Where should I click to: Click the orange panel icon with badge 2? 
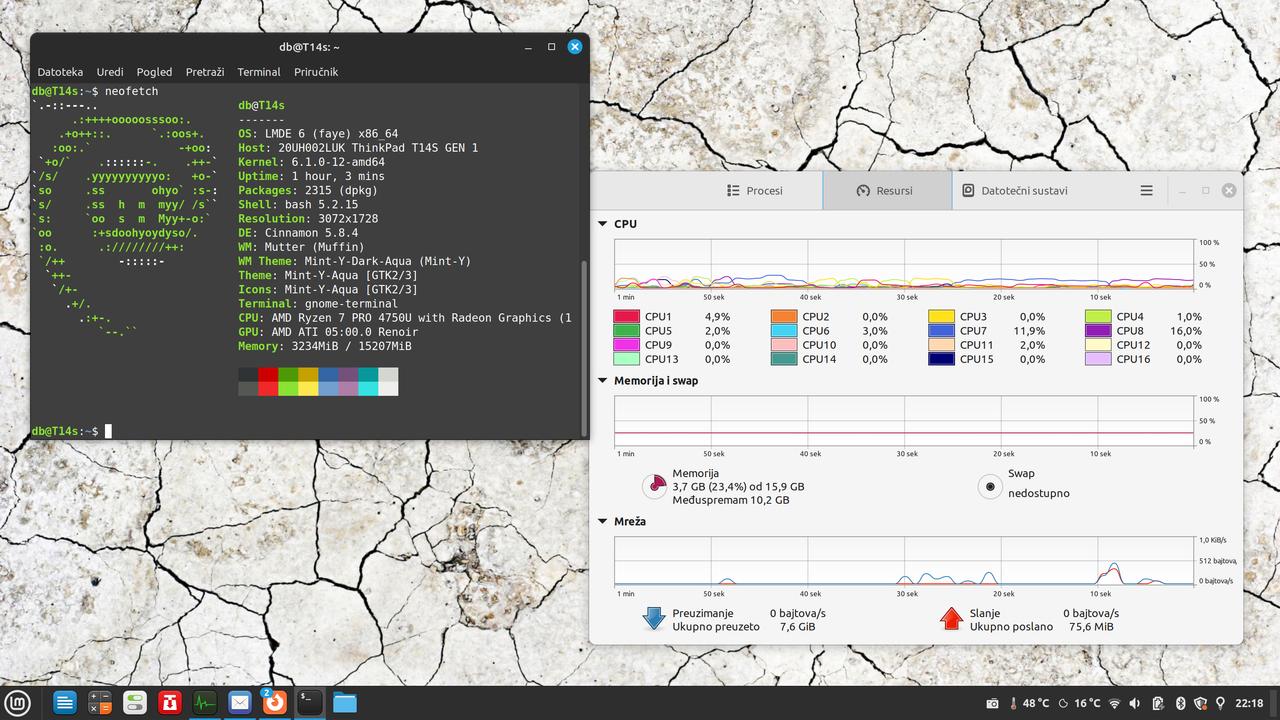[x=274, y=703]
